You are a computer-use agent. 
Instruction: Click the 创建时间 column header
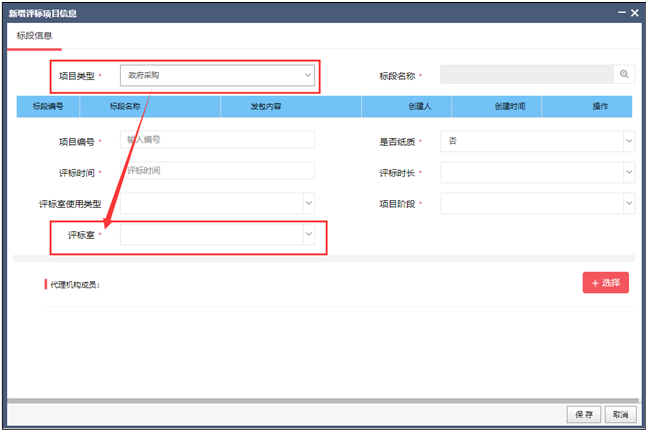click(510, 106)
